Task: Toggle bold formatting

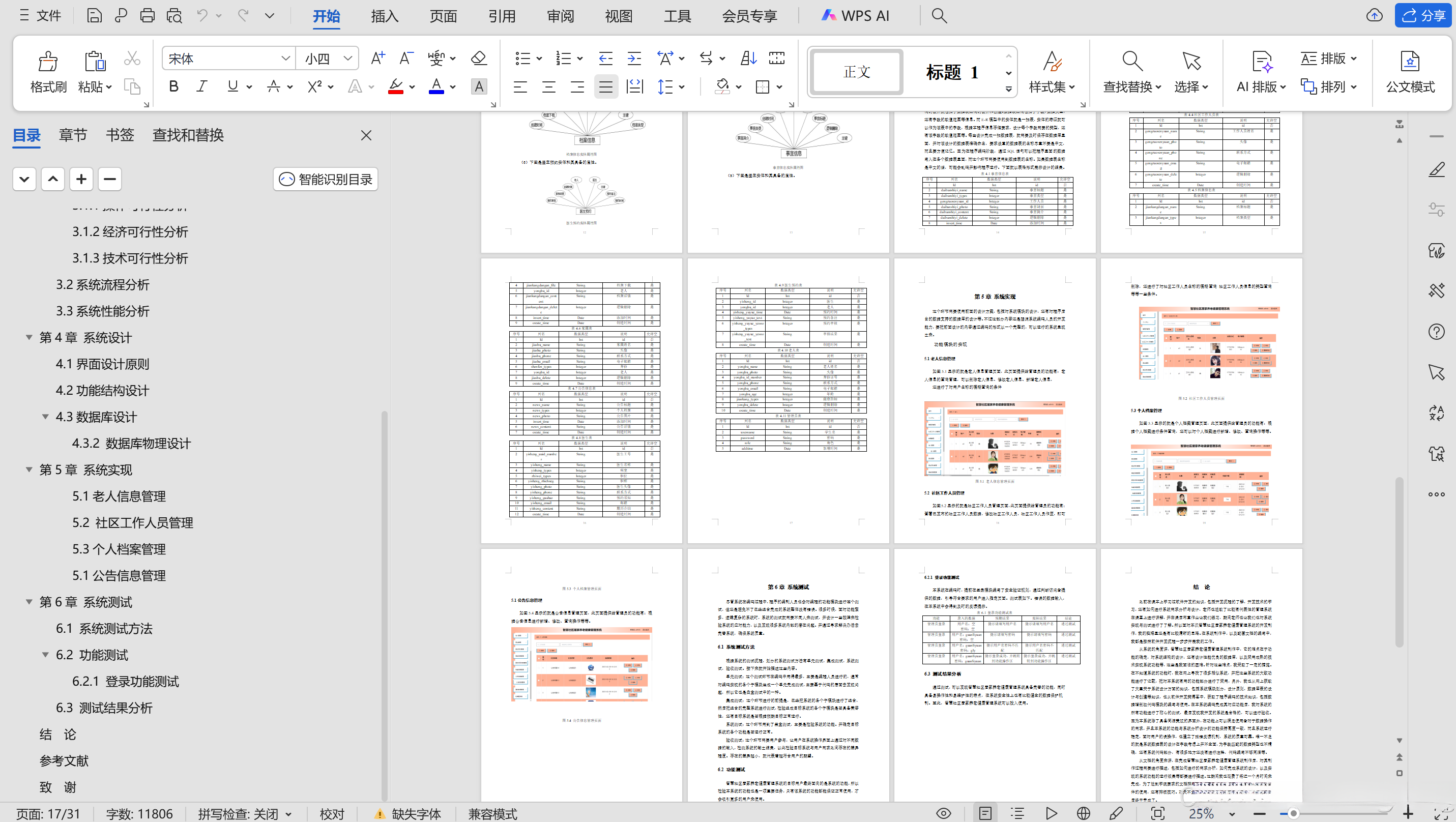Action: click(x=173, y=86)
